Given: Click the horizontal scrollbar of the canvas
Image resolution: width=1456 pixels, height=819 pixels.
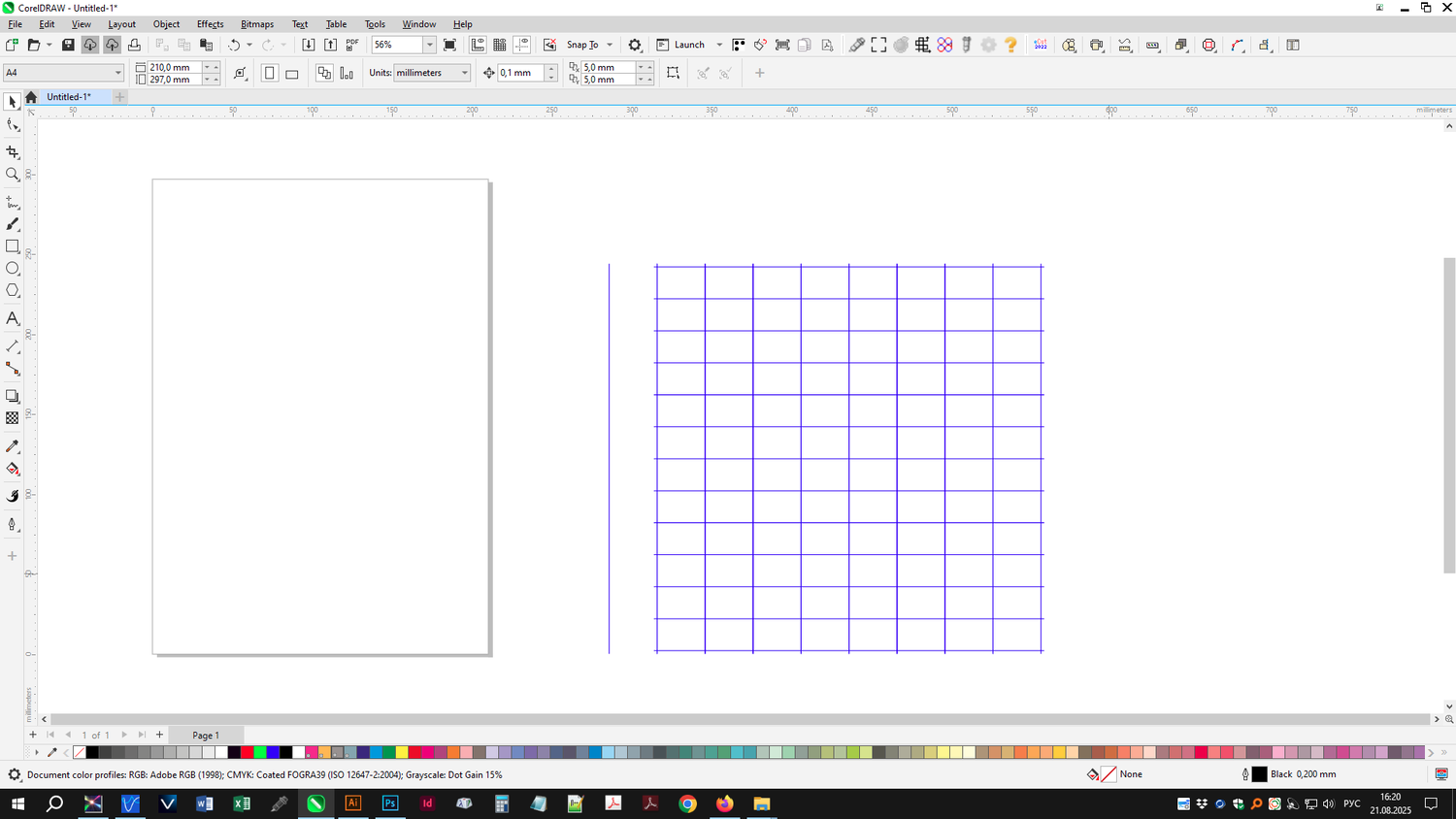Looking at the screenshot, I should tap(742, 719).
